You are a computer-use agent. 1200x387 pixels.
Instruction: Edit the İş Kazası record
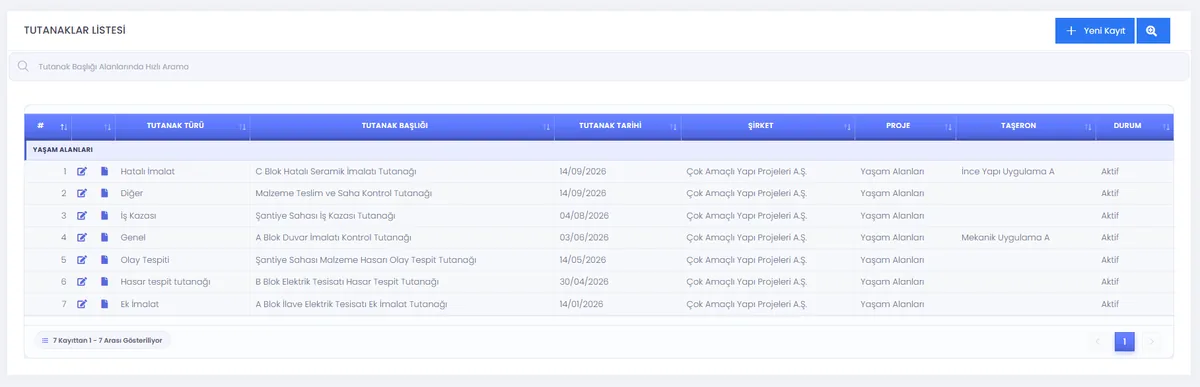82,215
